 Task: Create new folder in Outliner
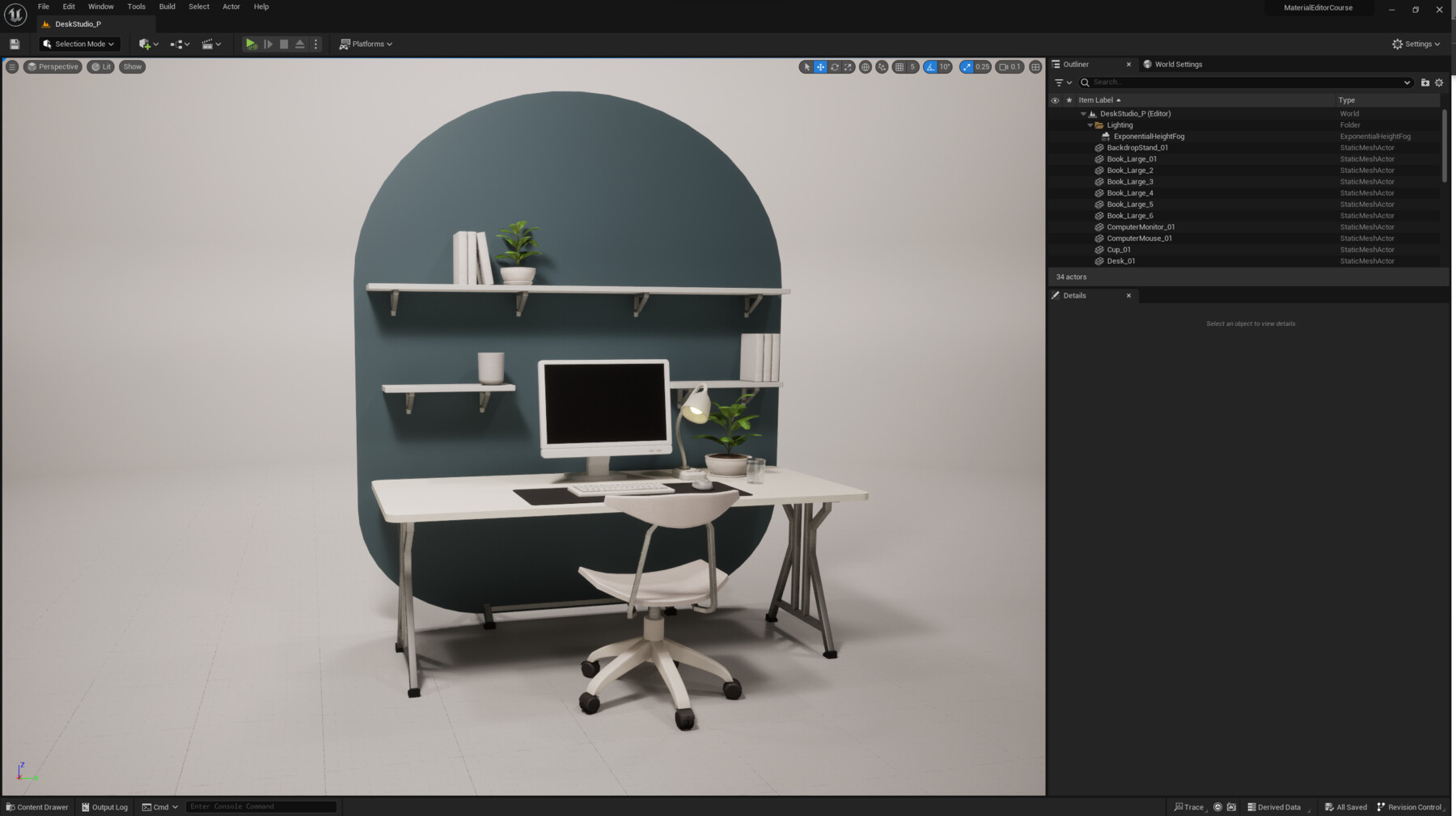coord(1425,82)
